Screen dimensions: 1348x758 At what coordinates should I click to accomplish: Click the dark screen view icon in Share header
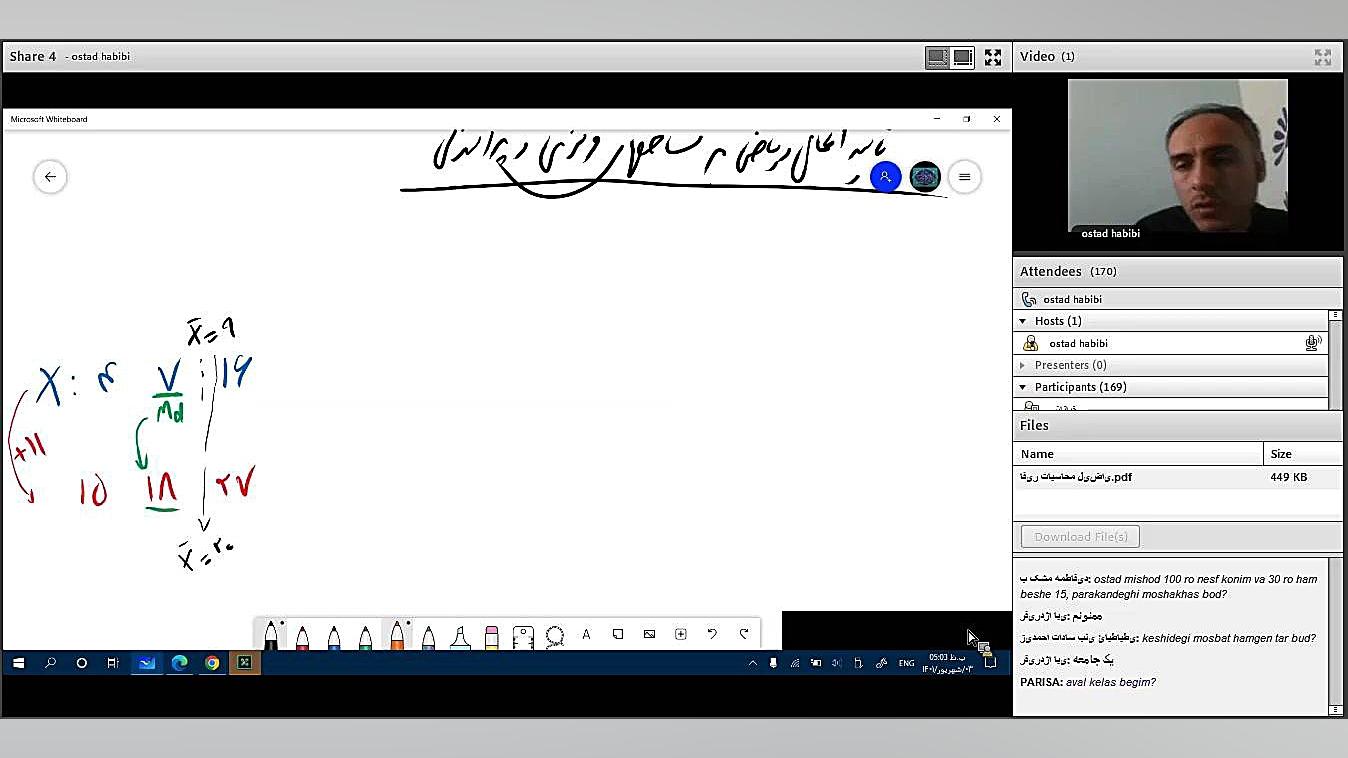point(938,58)
